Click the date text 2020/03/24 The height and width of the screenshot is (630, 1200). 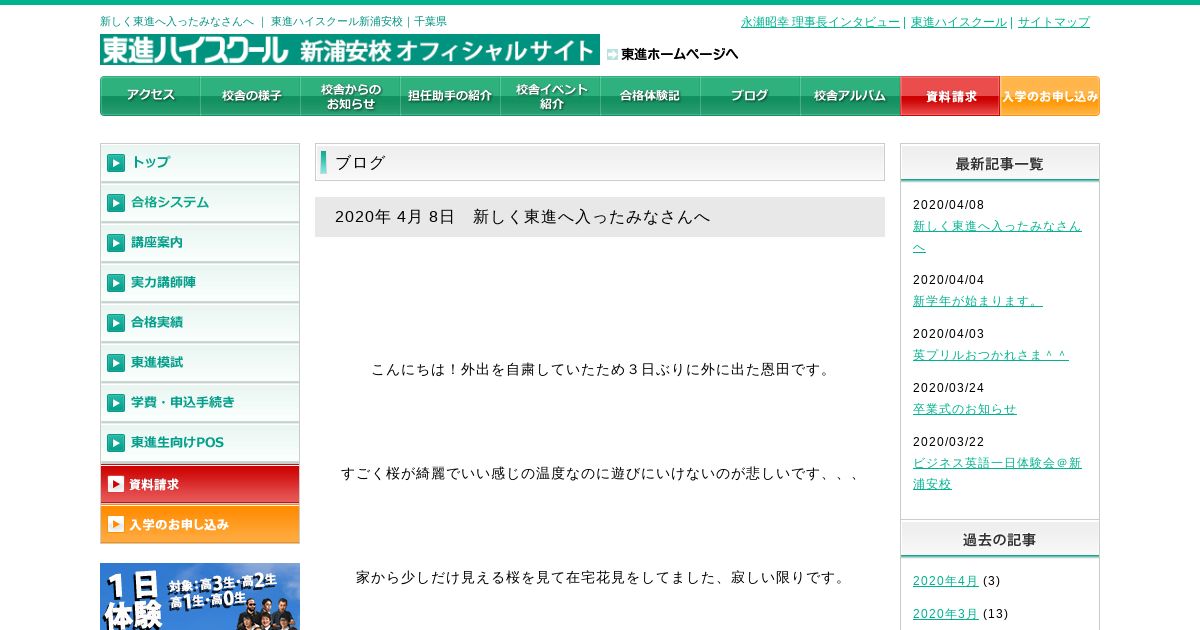(x=948, y=388)
